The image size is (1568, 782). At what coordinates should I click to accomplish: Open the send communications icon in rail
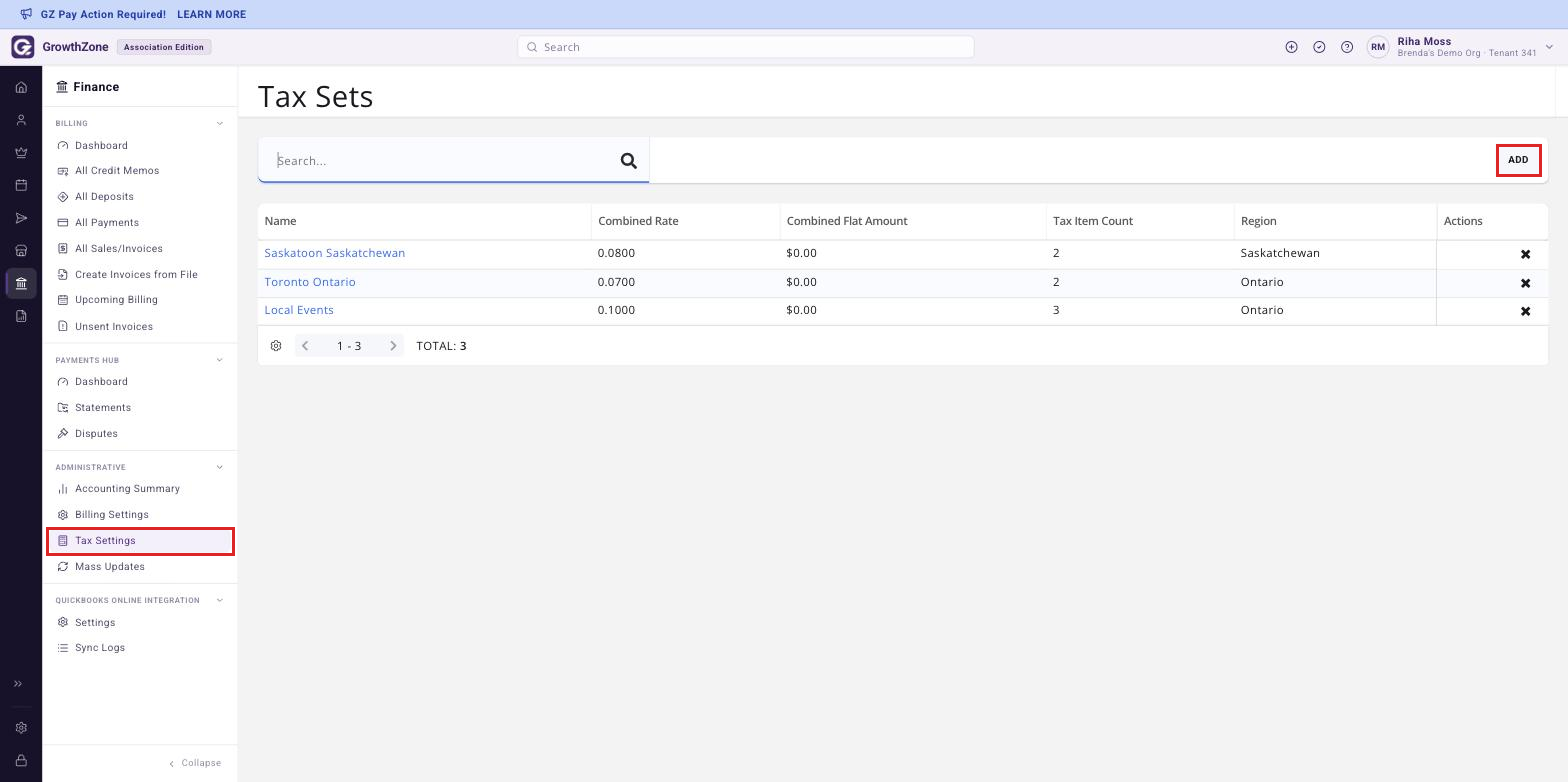click(x=21, y=218)
